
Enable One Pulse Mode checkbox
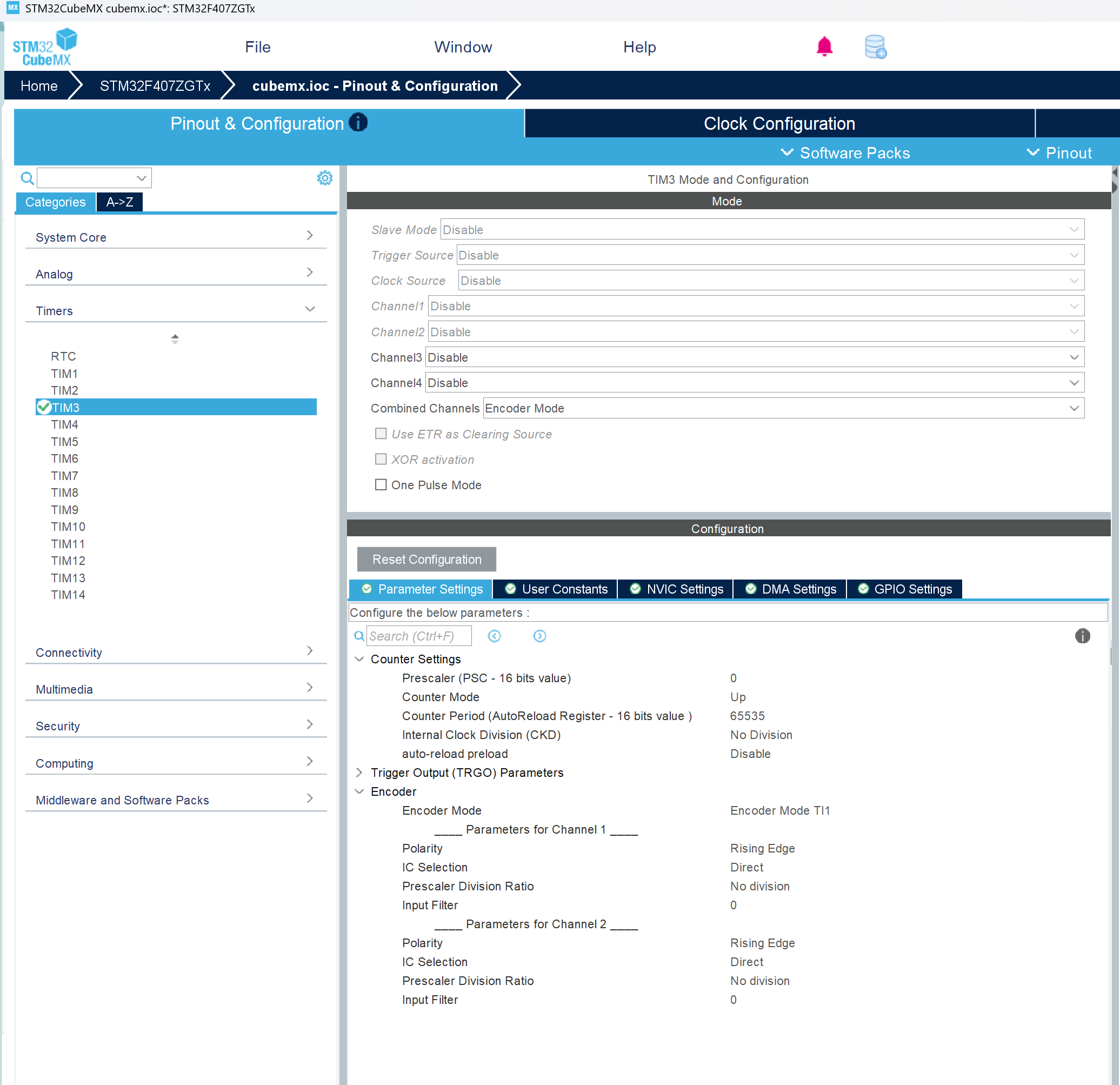point(381,484)
